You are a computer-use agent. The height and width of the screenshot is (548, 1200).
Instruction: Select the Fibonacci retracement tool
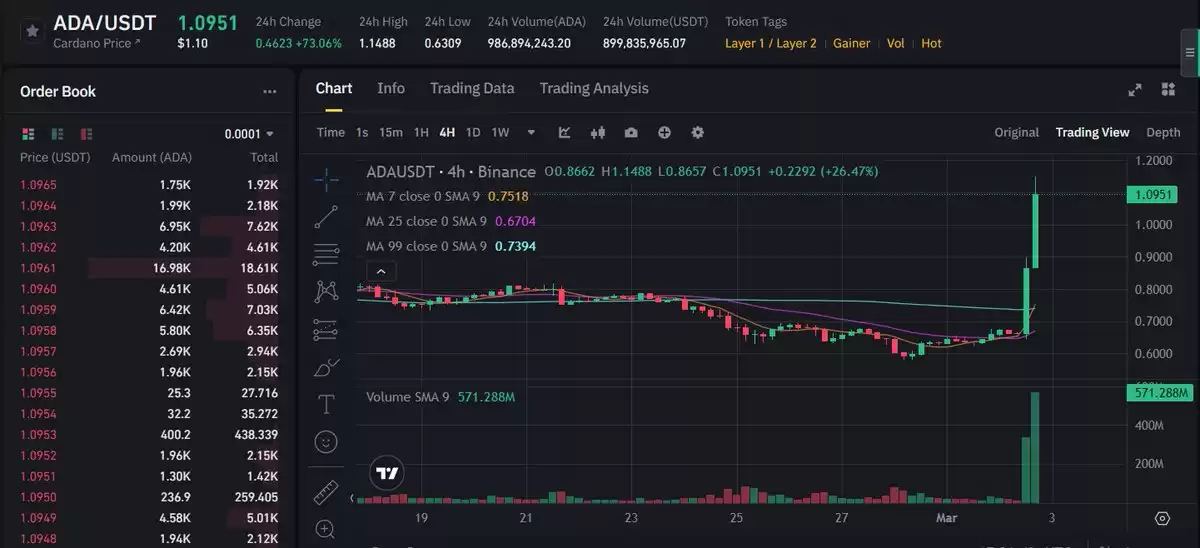(326, 254)
